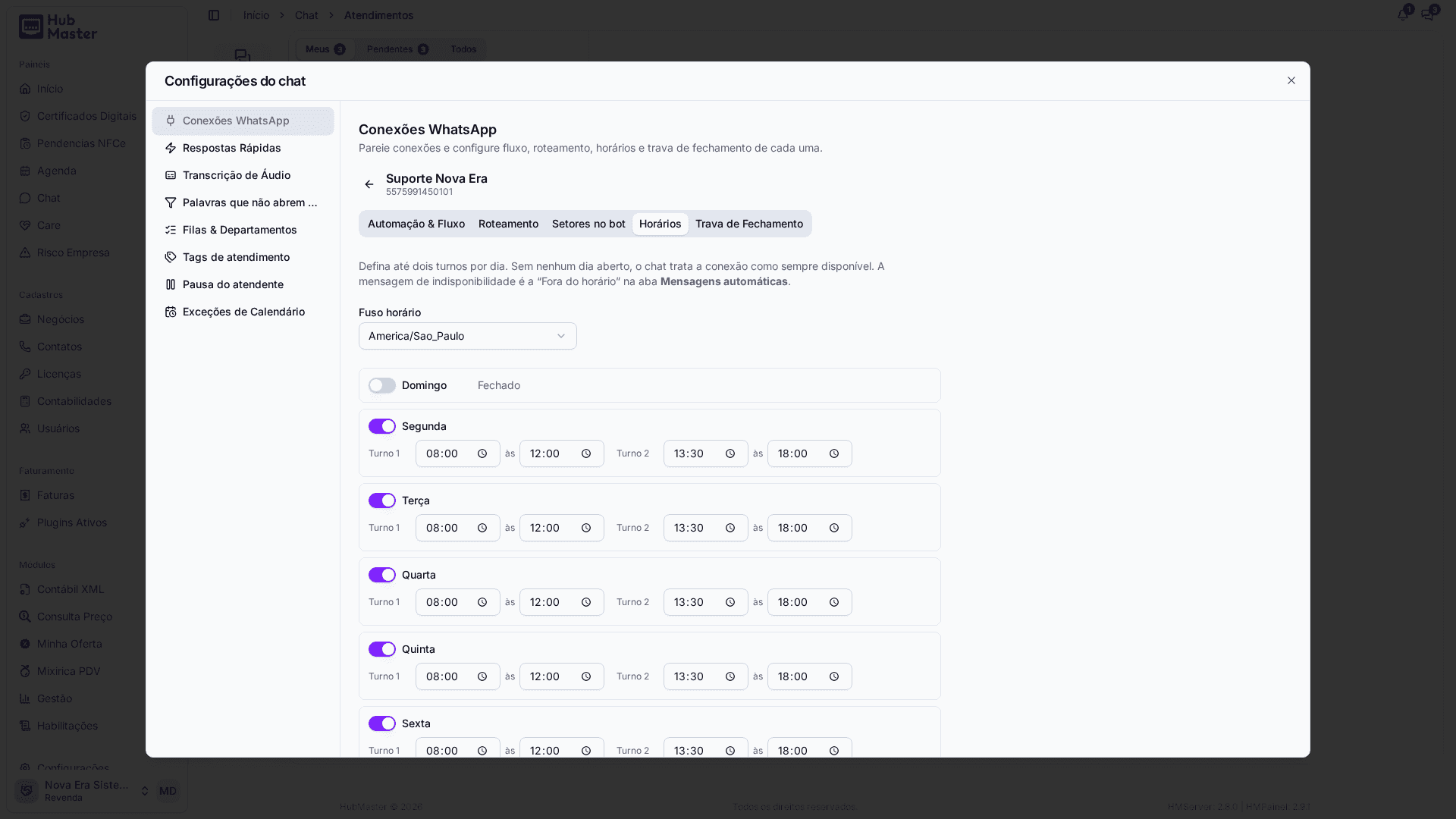Click the tag icon for Tags de atendimento
The width and height of the screenshot is (1456, 819).
click(171, 257)
